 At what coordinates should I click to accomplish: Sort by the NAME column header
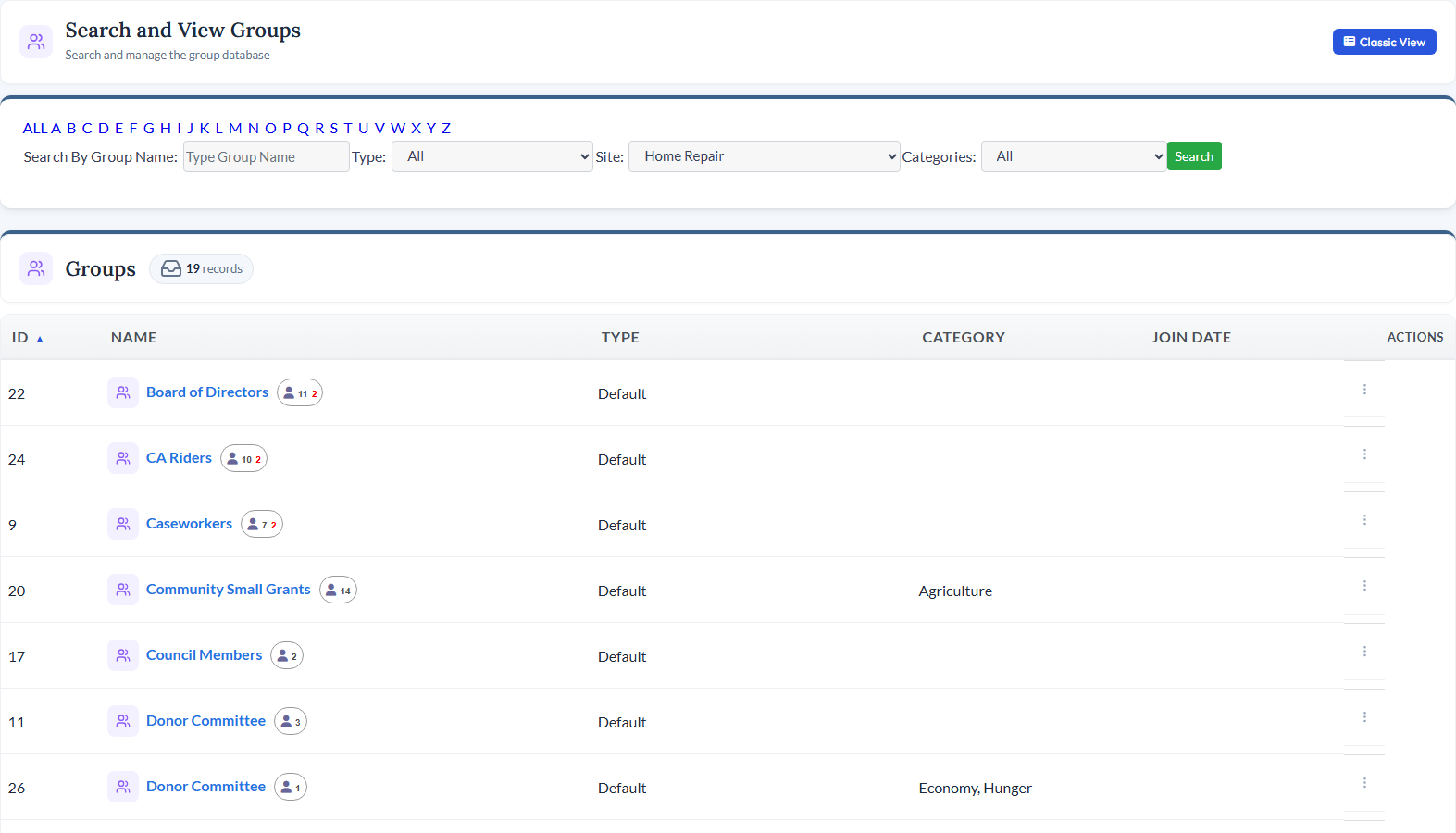133,338
